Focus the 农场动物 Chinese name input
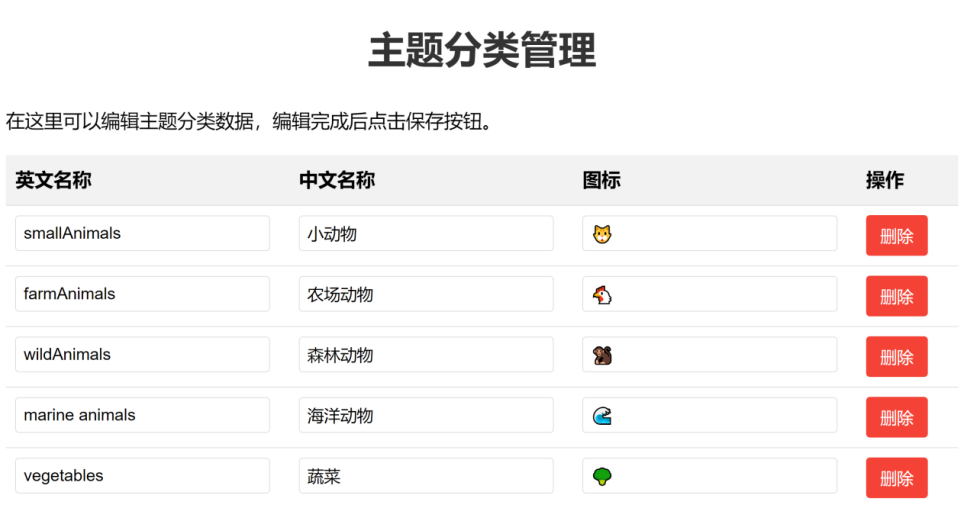Screen dimensions: 968x506 click(x=426, y=294)
